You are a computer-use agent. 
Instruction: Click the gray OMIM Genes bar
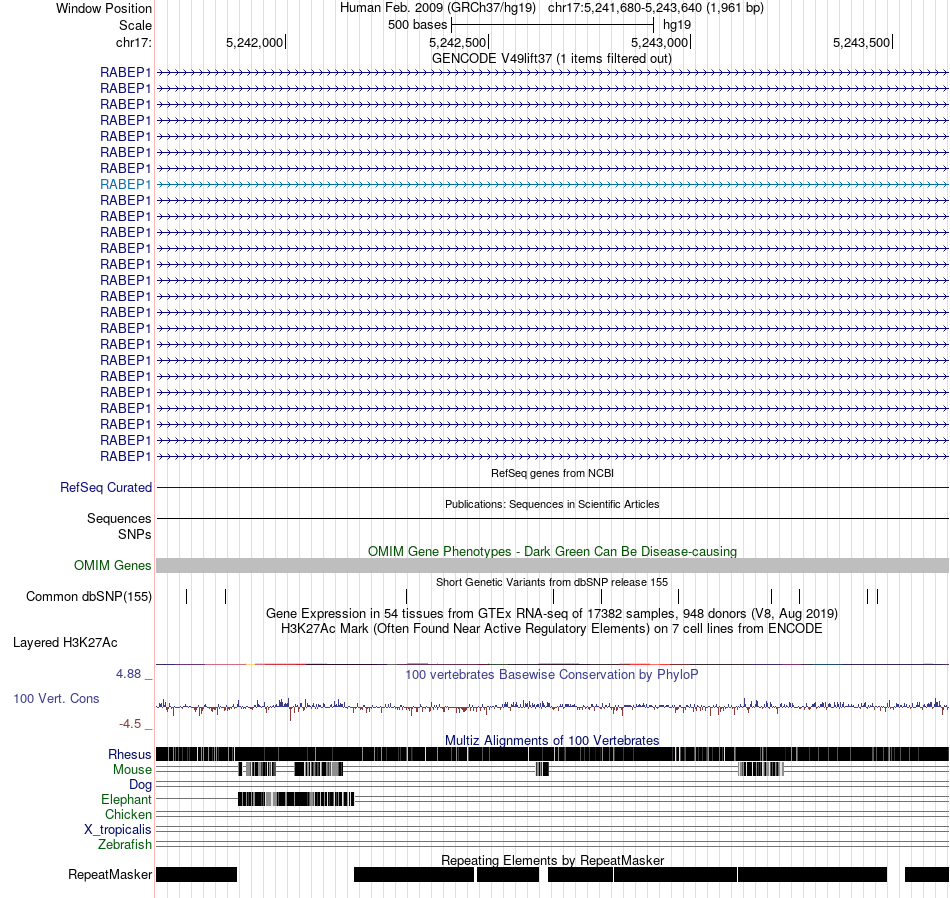(552, 565)
